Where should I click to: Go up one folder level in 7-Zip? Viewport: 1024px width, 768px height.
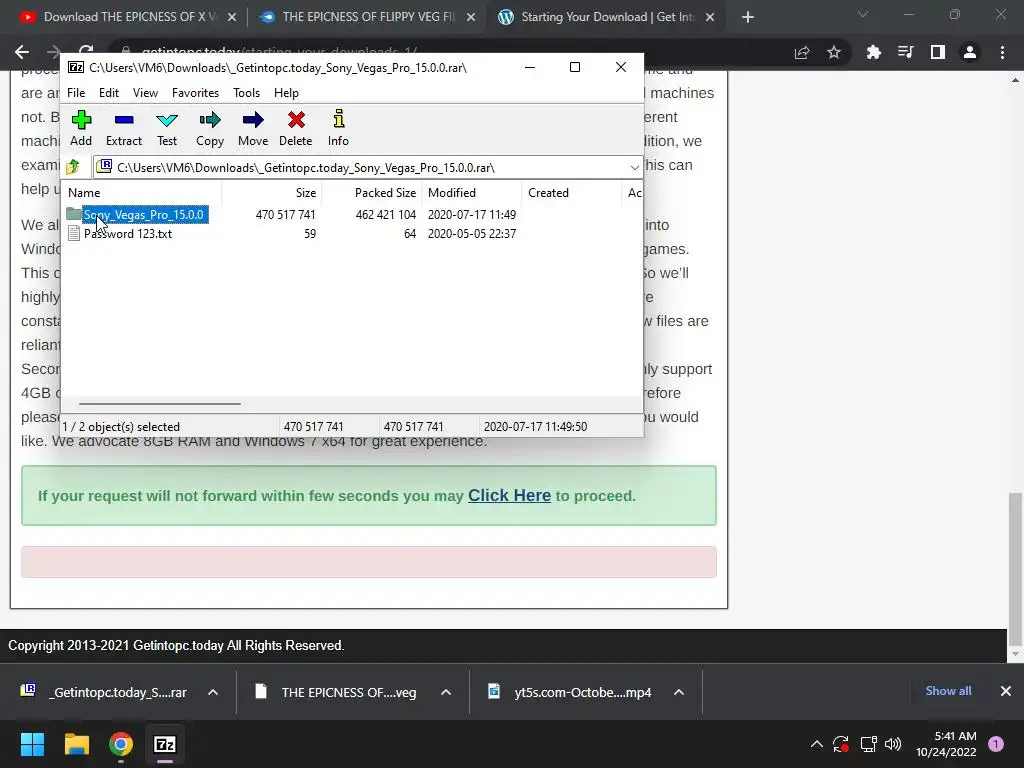[73, 167]
